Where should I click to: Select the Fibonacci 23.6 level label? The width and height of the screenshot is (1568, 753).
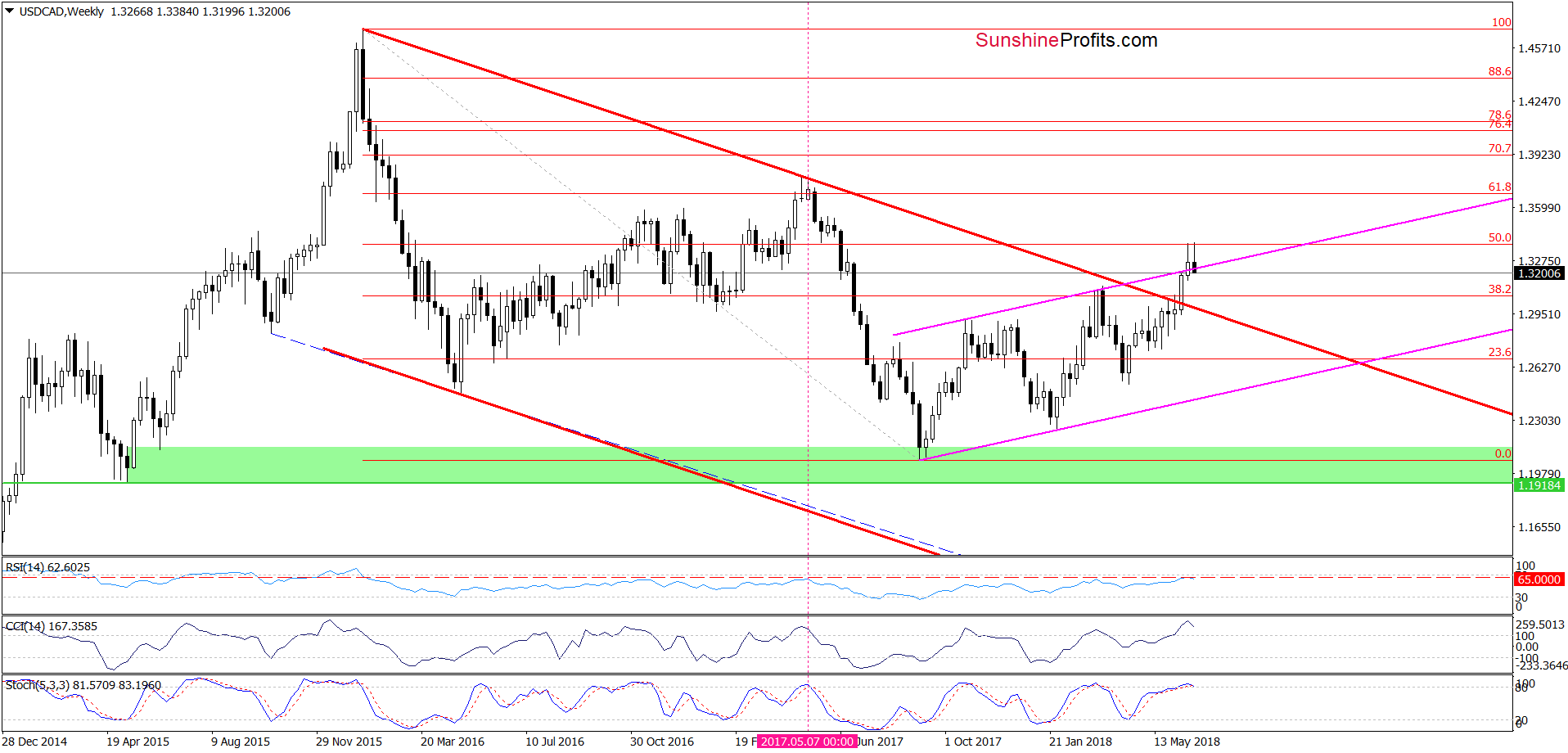coord(1500,352)
